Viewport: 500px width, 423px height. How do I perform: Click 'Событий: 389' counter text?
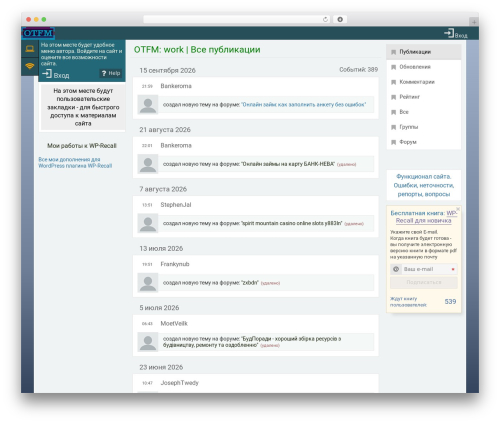point(359,69)
